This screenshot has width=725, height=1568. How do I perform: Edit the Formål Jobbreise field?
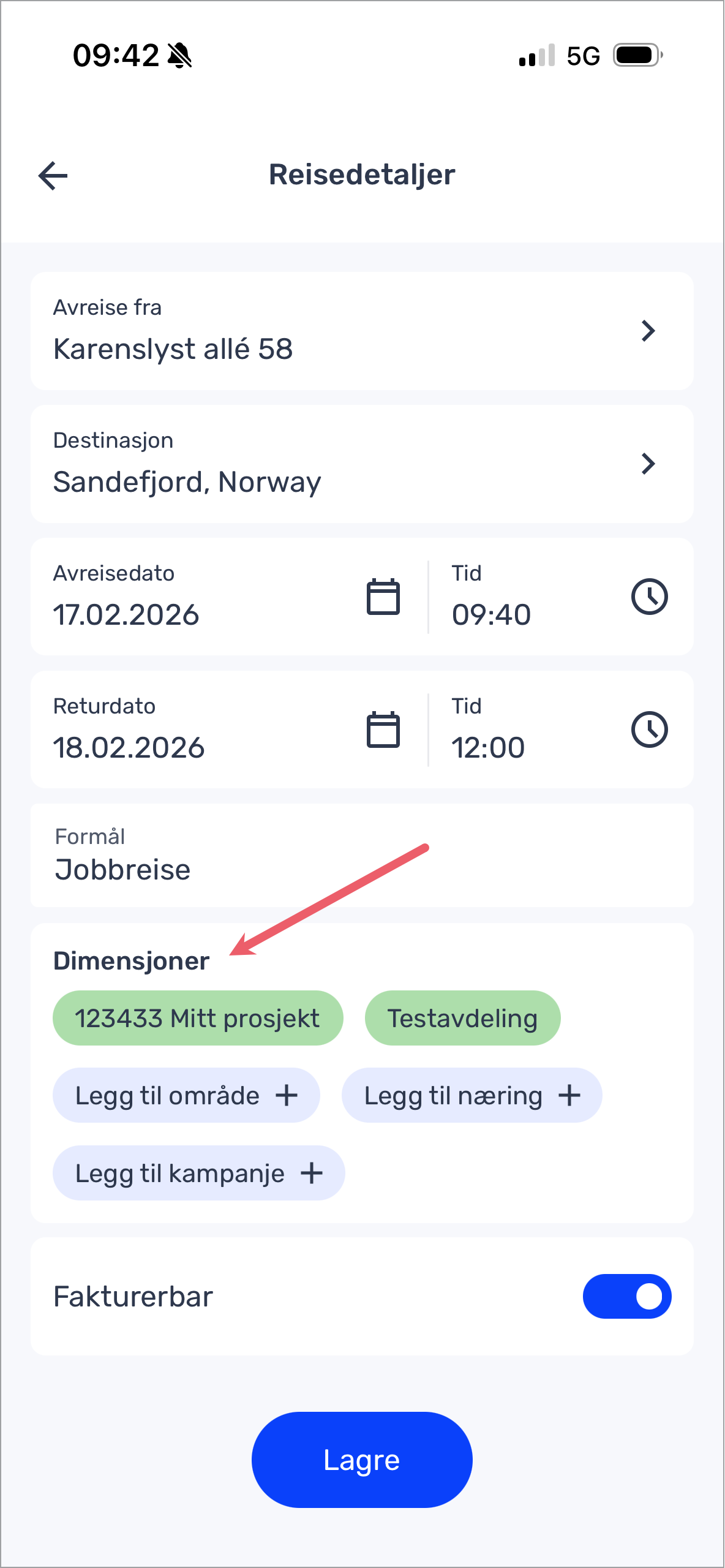point(122,869)
